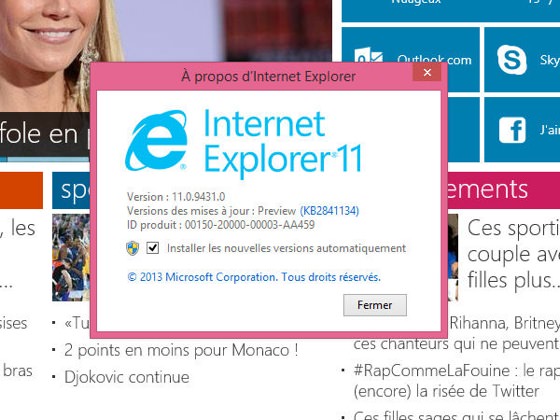Click the Outlook.com tile icon
Image resolution: width=560 pixels, height=420 pixels.
click(x=369, y=56)
